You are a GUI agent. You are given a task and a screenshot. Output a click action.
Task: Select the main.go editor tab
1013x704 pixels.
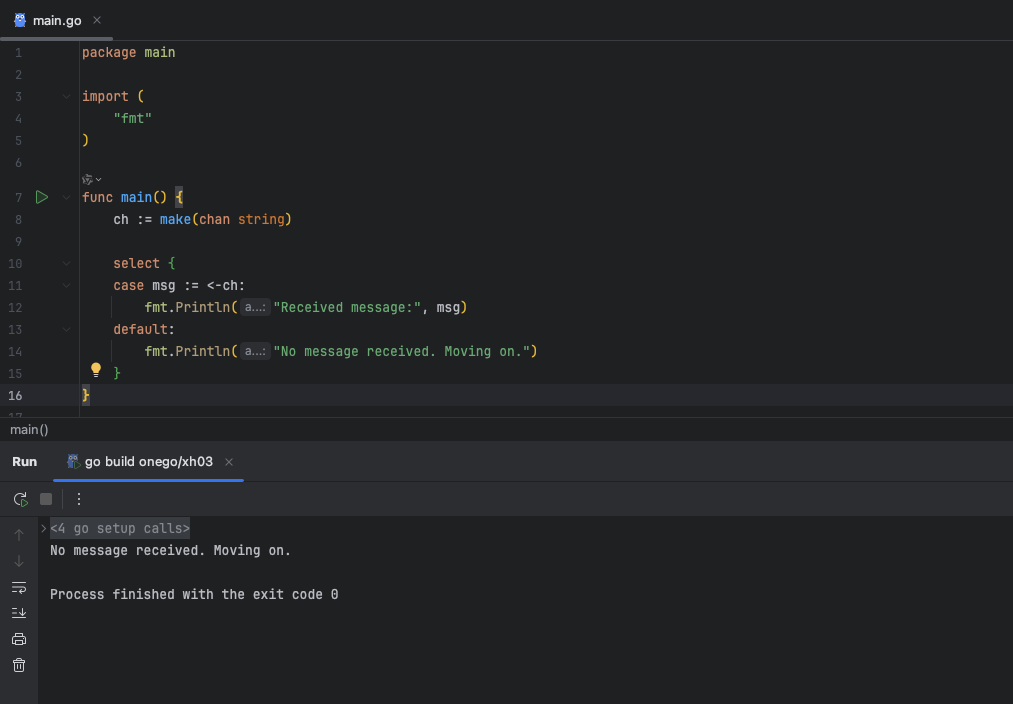point(57,21)
